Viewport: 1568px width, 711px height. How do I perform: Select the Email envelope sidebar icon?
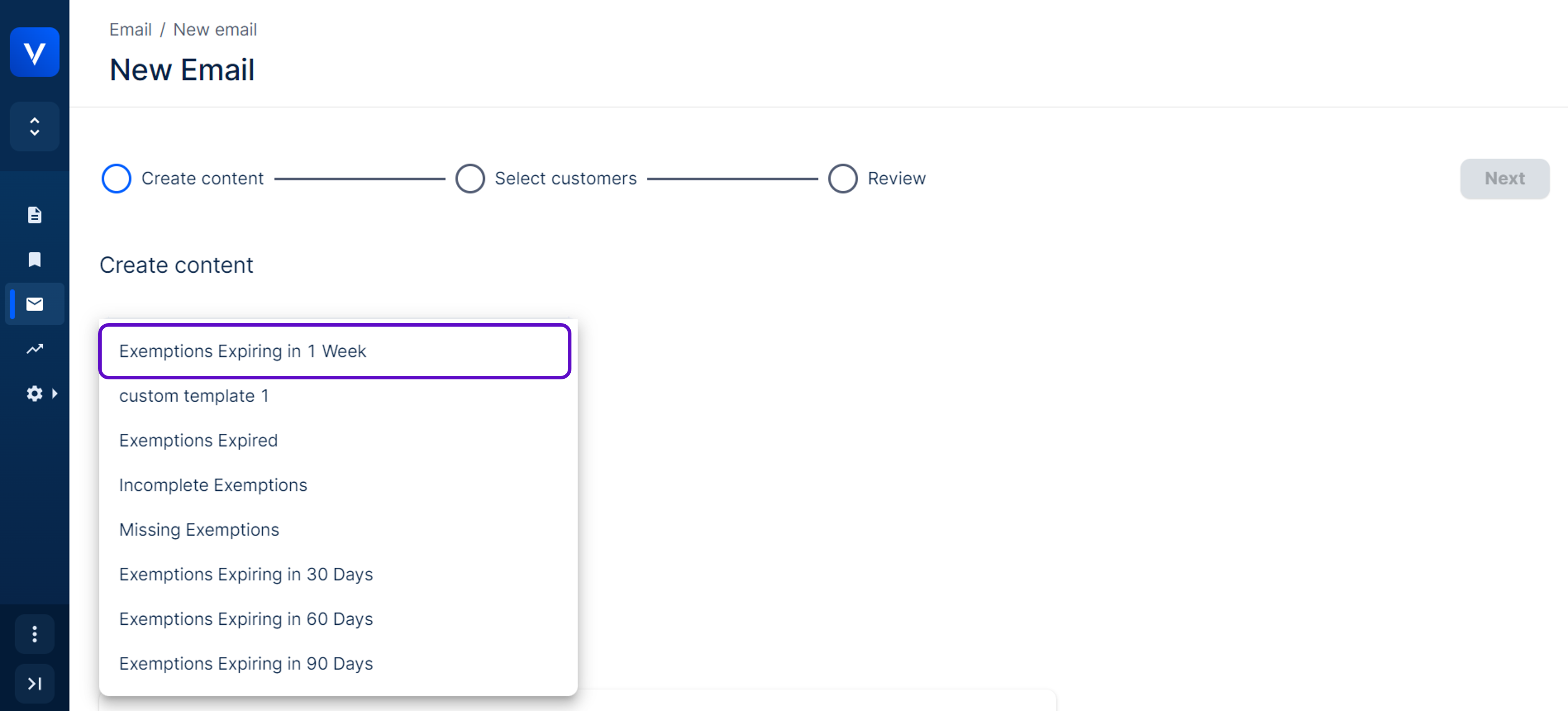point(35,304)
